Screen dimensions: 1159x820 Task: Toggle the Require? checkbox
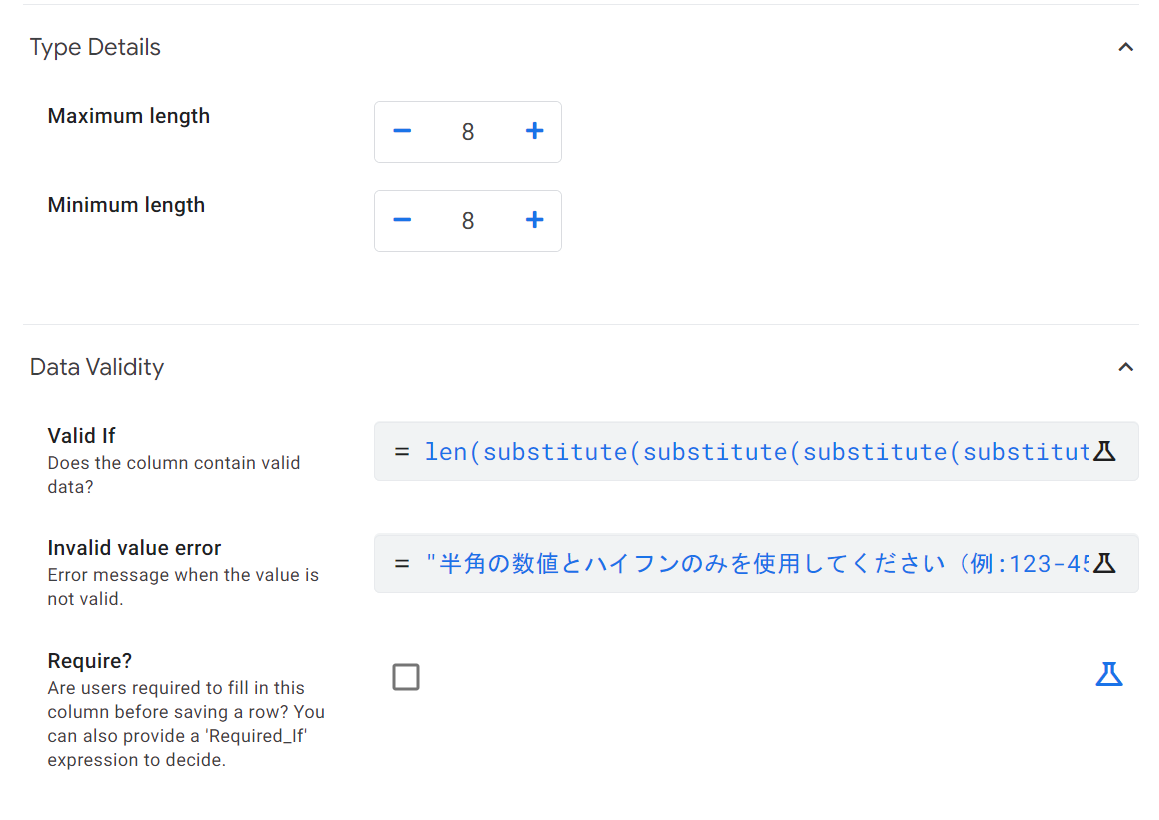pos(406,676)
